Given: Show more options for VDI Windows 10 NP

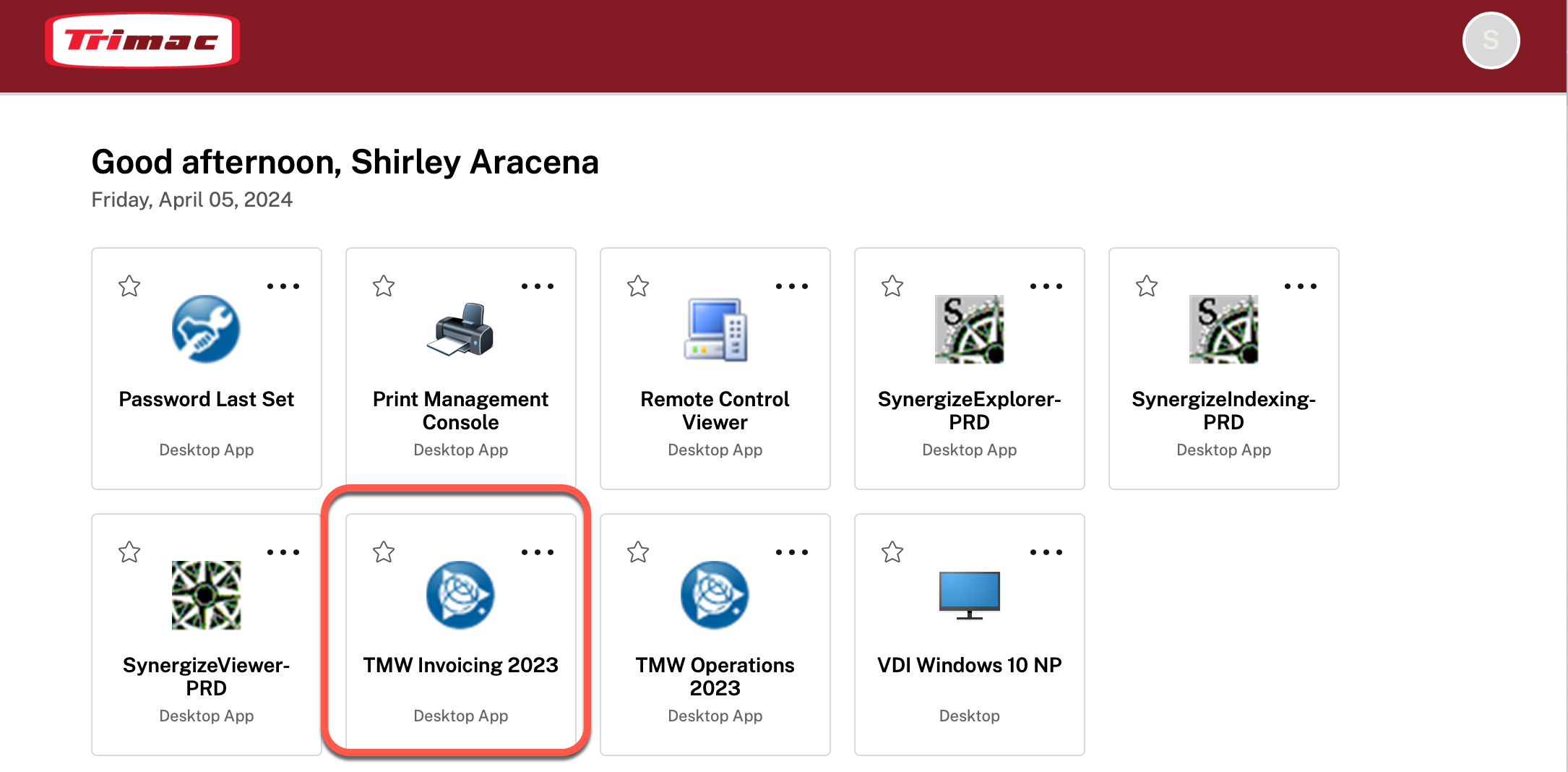Looking at the screenshot, I should [1046, 552].
